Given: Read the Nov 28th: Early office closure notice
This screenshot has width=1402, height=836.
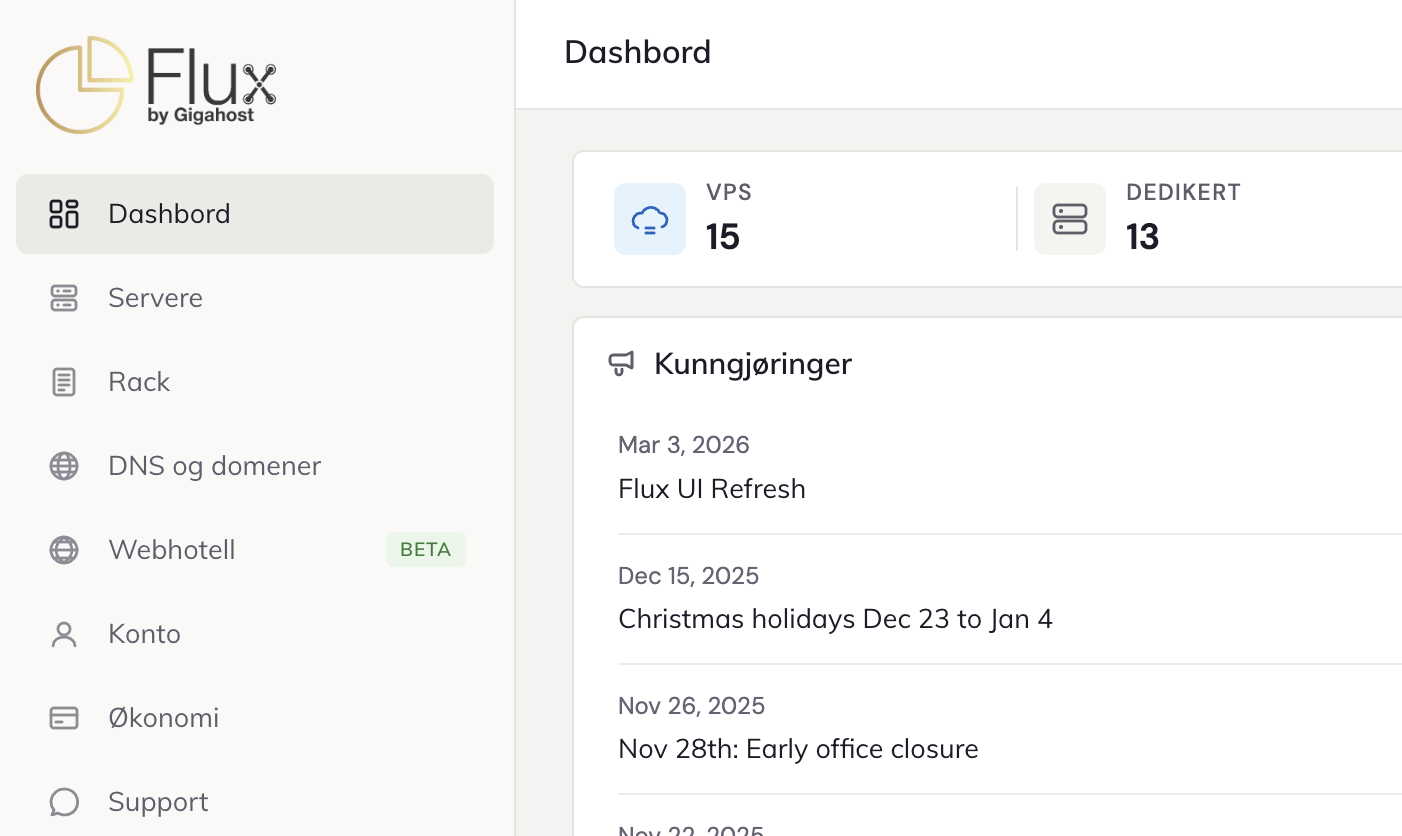Looking at the screenshot, I should [x=798, y=749].
